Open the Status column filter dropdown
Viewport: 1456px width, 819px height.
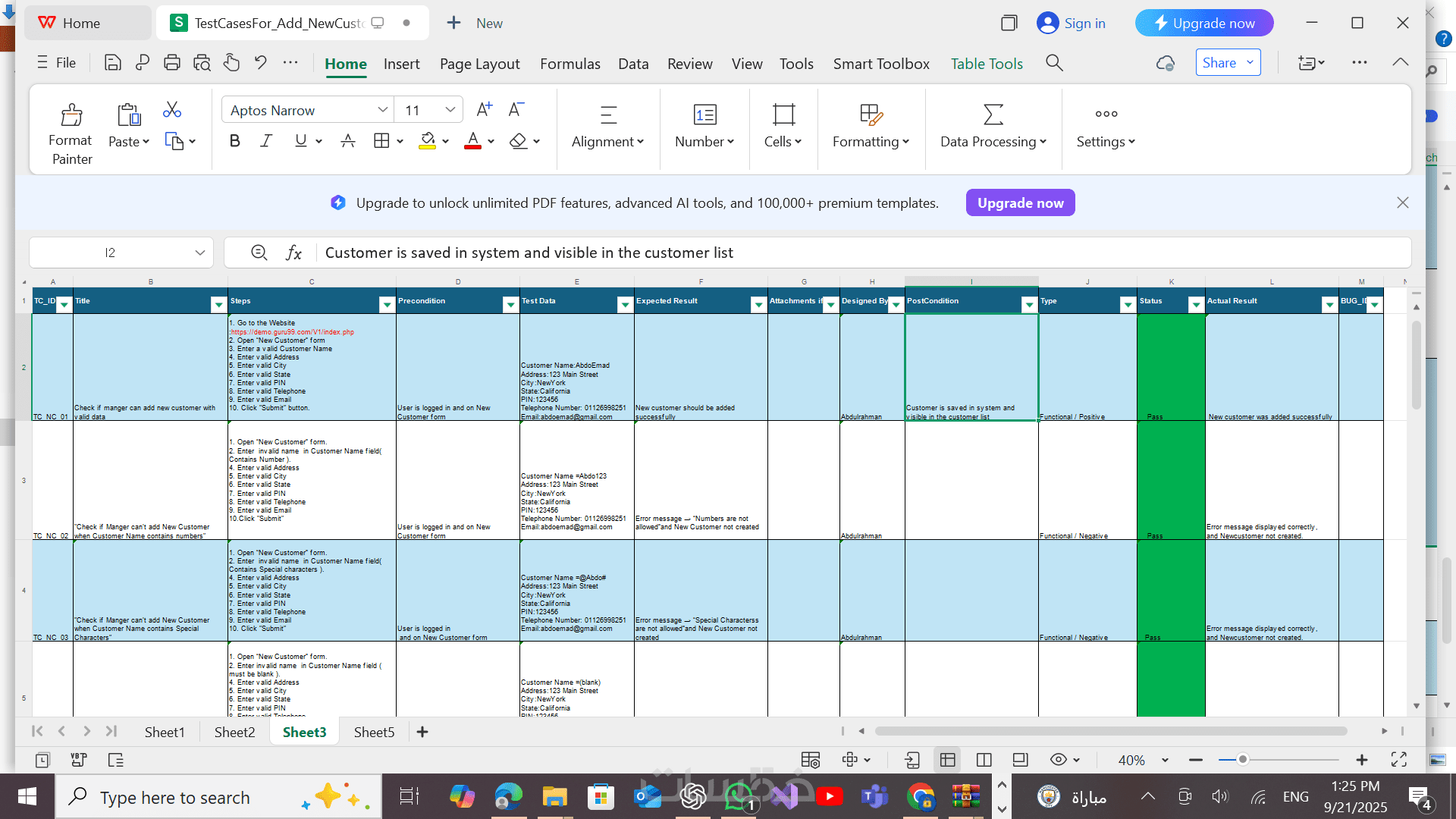1196,305
